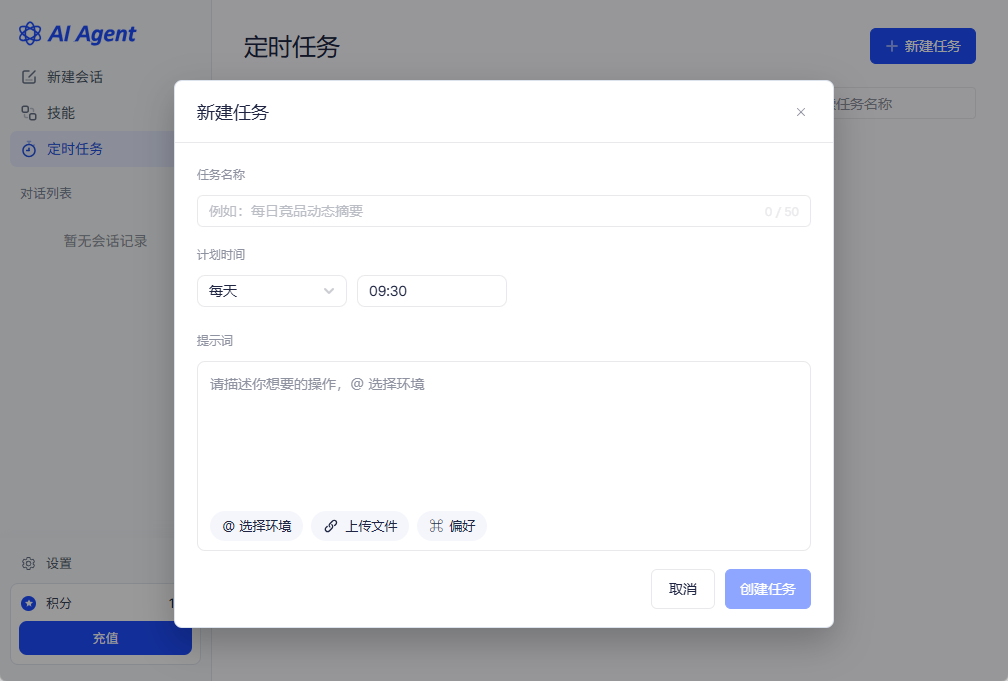Image resolution: width=1008 pixels, height=681 pixels.
Task: Click the new conversation pencil icon
Action: [29, 77]
